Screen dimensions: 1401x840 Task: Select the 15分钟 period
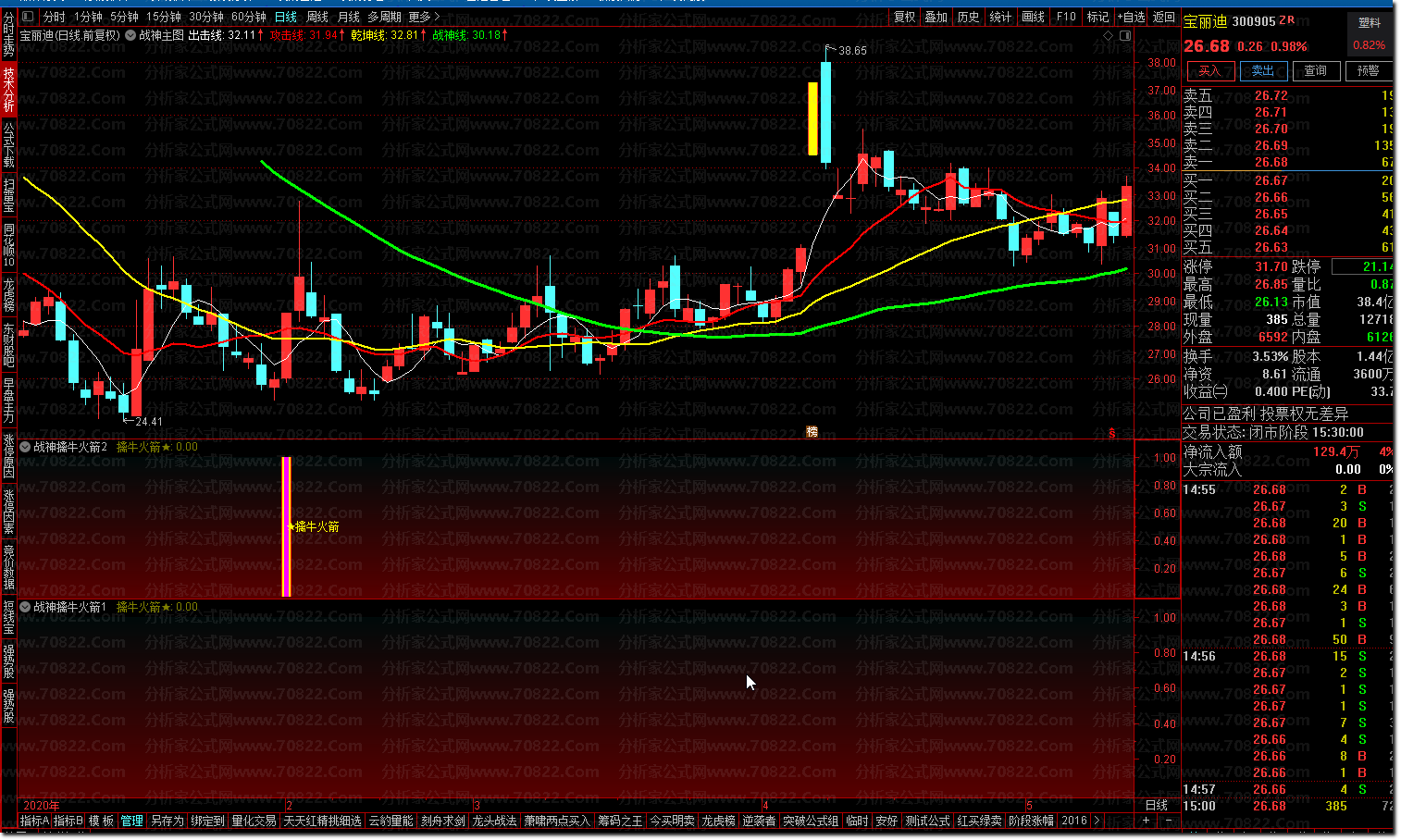click(x=164, y=17)
